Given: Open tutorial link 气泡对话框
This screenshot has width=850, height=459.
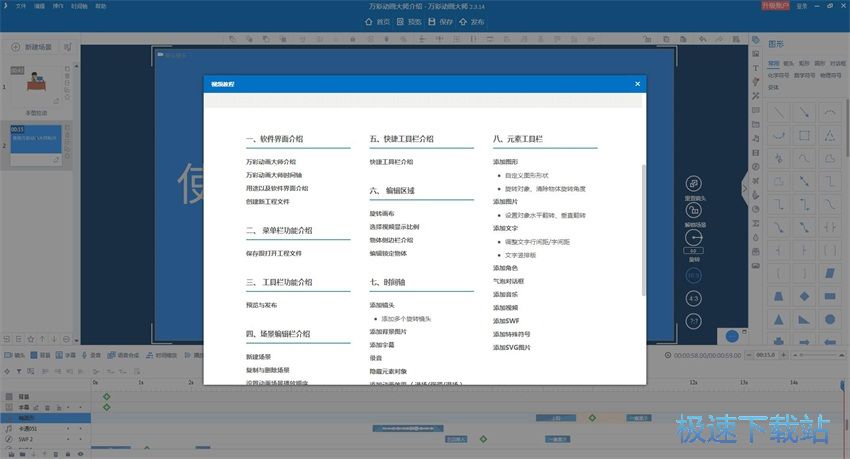Looking at the screenshot, I should 508,281.
